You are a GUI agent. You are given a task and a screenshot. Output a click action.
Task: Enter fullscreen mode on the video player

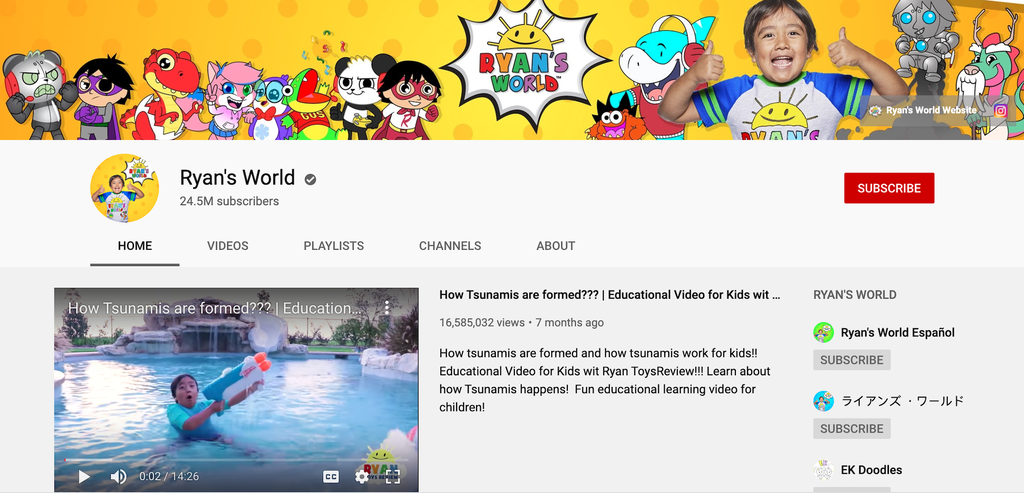point(392,477)
